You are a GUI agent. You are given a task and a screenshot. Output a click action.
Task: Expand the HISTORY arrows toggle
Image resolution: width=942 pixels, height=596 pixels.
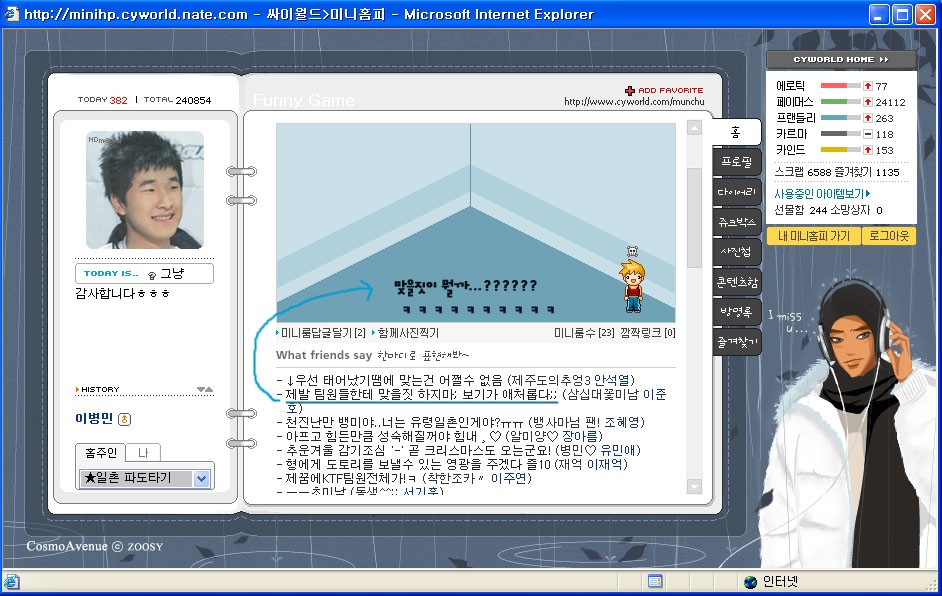[x=205, y=390]
